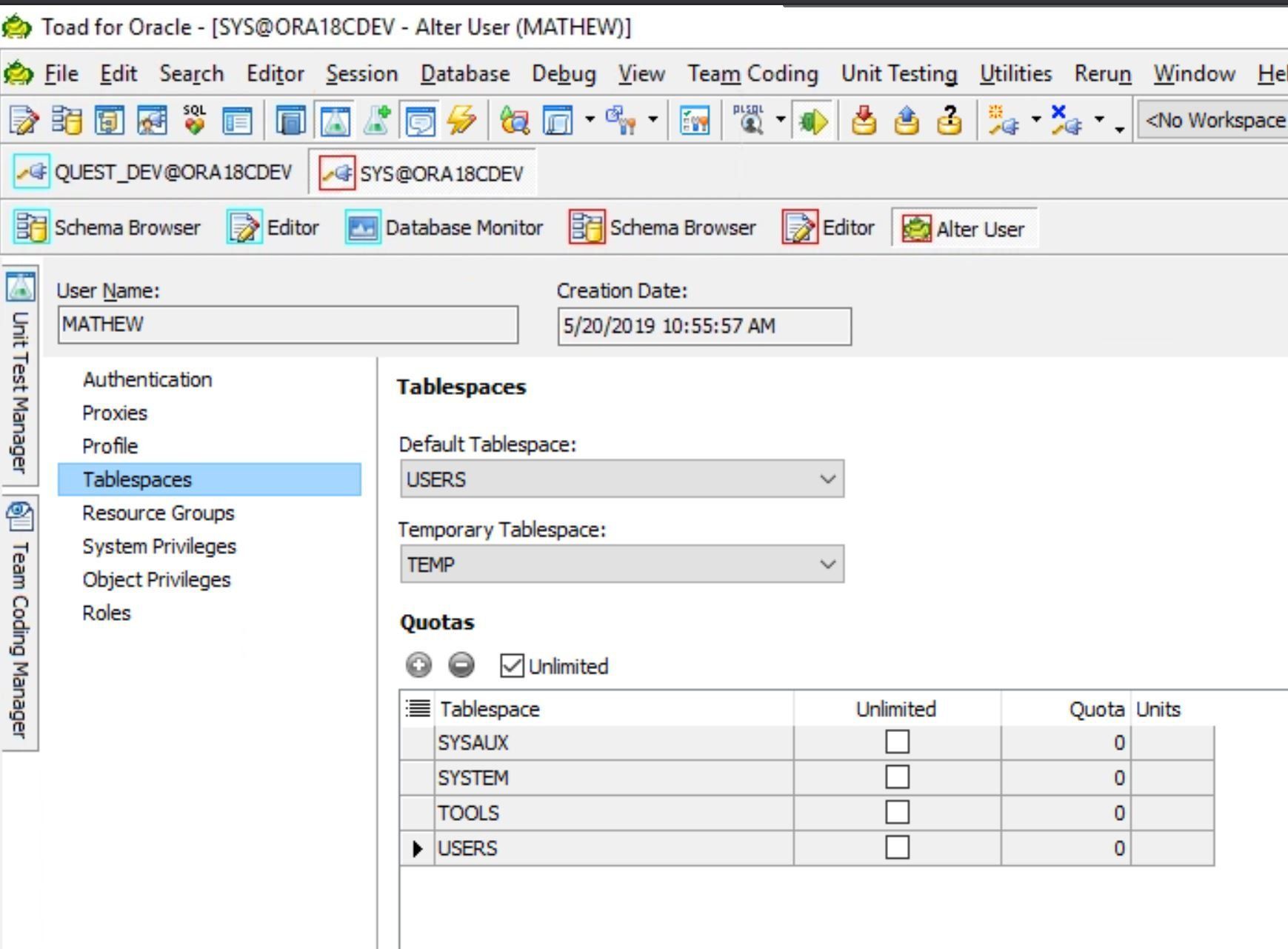Expand the End Connection dropdown arrow

point(1099,119)
